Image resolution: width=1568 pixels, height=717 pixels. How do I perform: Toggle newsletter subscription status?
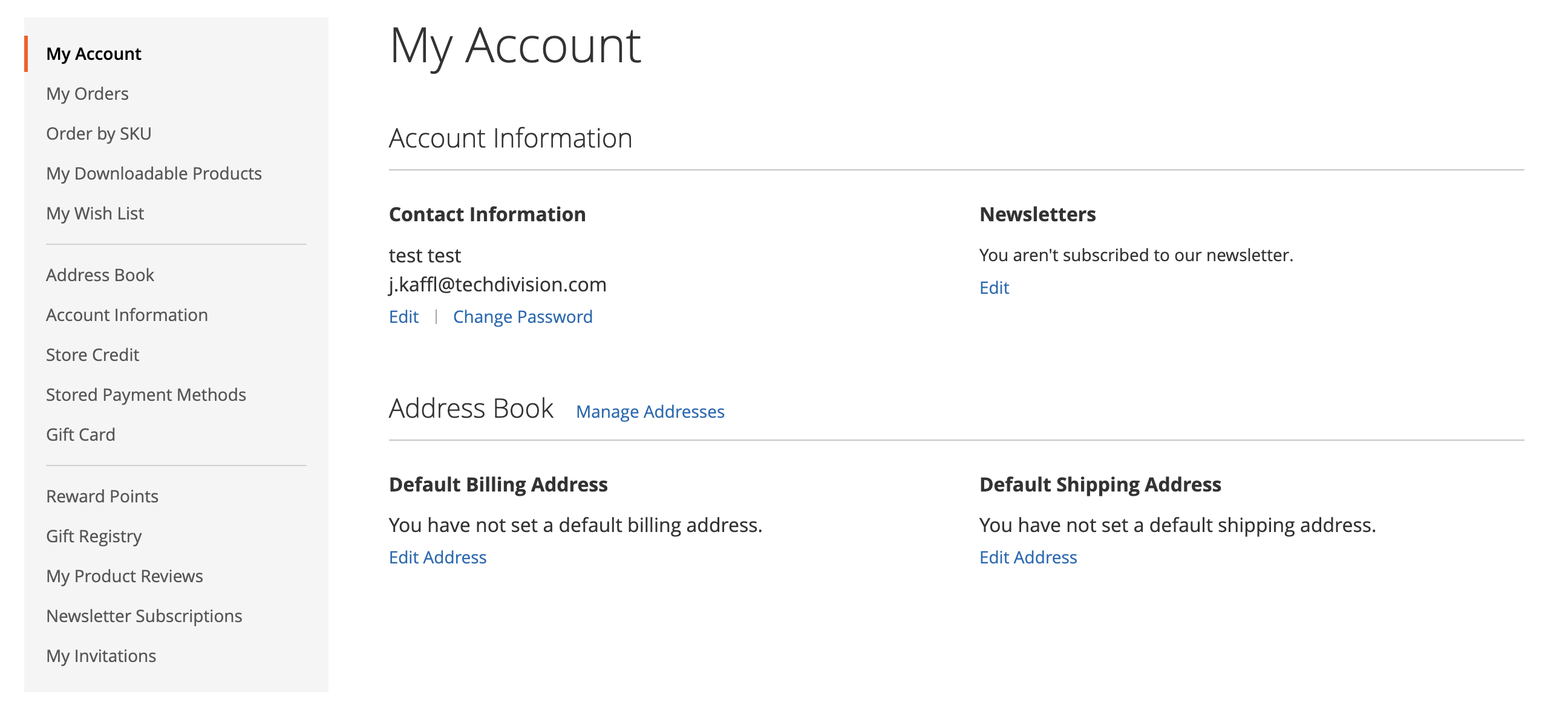tap(993, 288)
